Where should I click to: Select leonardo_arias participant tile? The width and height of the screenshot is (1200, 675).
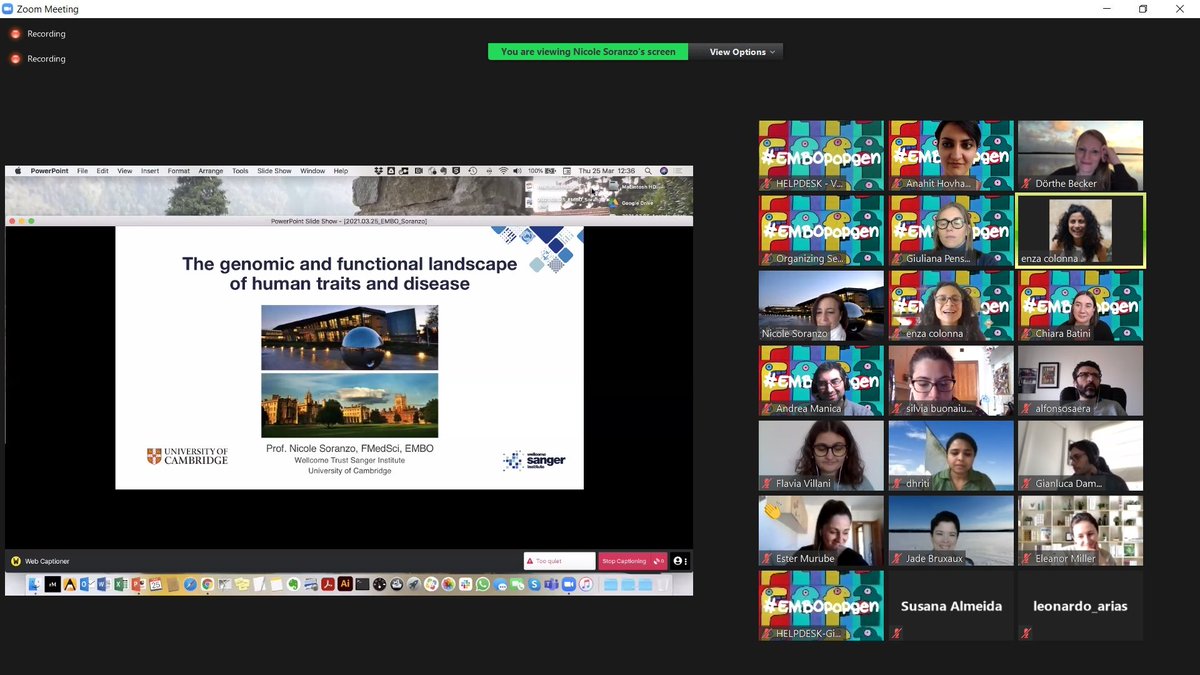click(x=1080, y=605)
